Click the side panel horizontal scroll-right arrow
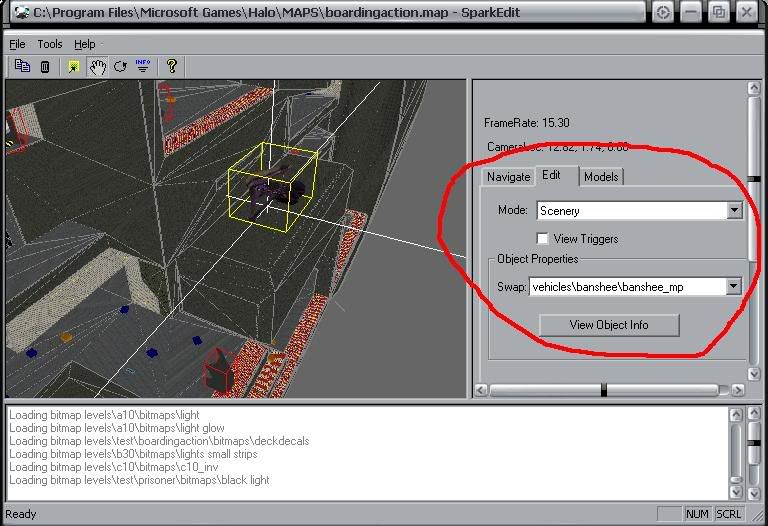The width and height of the screenshot is (768, 526). point(737,390)
